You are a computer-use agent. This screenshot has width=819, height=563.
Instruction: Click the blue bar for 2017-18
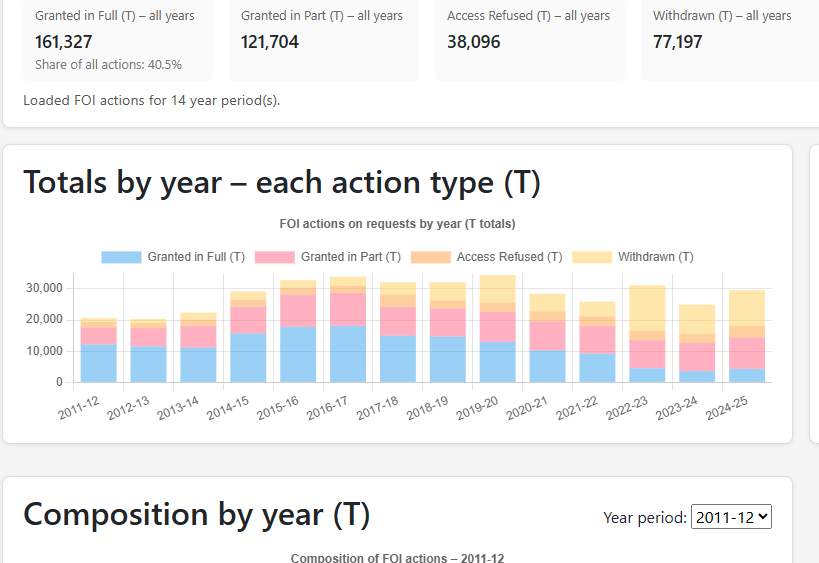point(398,359)
